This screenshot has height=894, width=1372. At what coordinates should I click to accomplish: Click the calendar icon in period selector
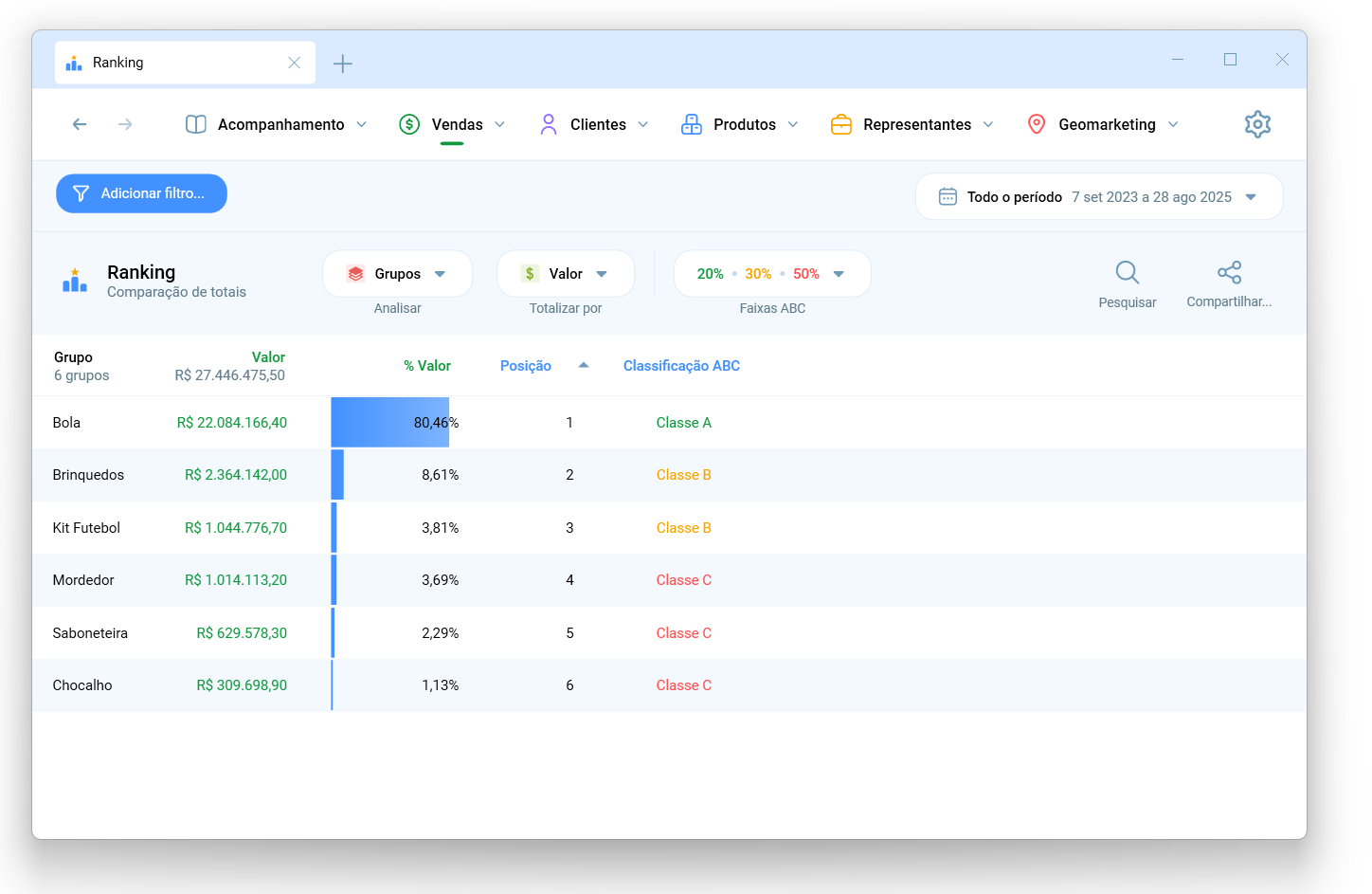tap(948, 196)
